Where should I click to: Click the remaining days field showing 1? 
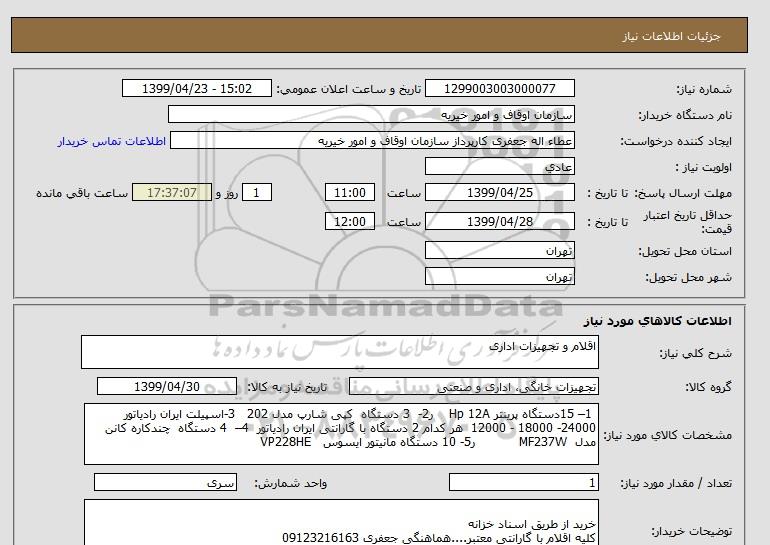(x=256, y=192)
